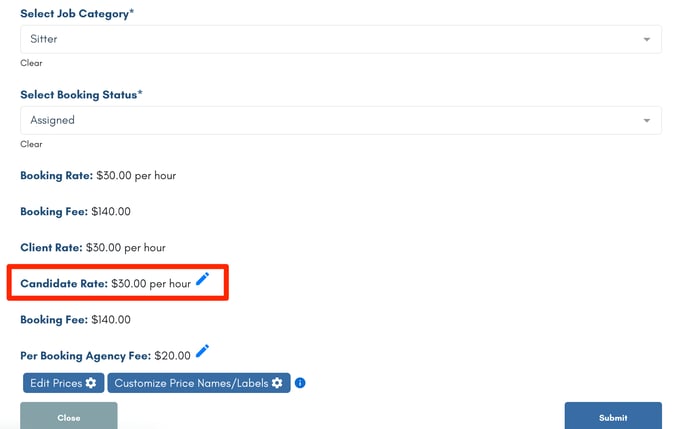Click the Per Booking Agency Fee $20.00 value
The width and height of the screenshot is (688, 429).
172,355
